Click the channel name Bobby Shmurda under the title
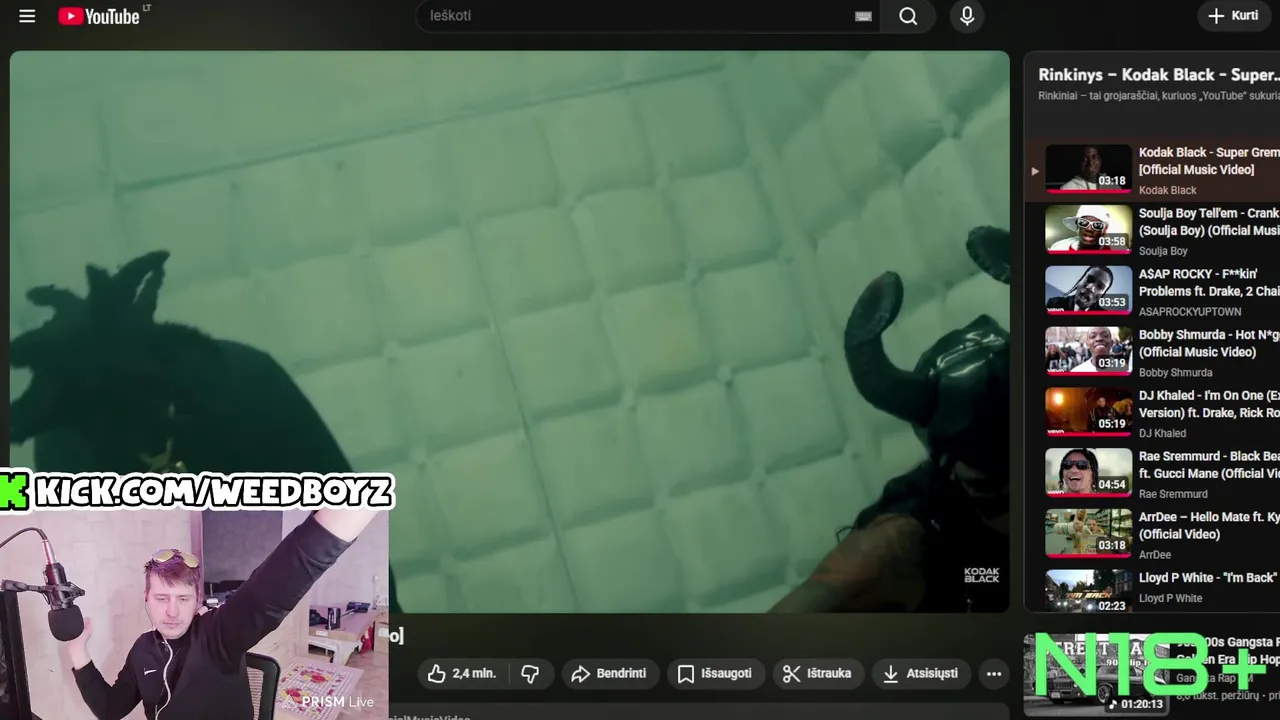Image resolution: width=1280 pixels, height=720 pixels. (x=1175, y=373)
